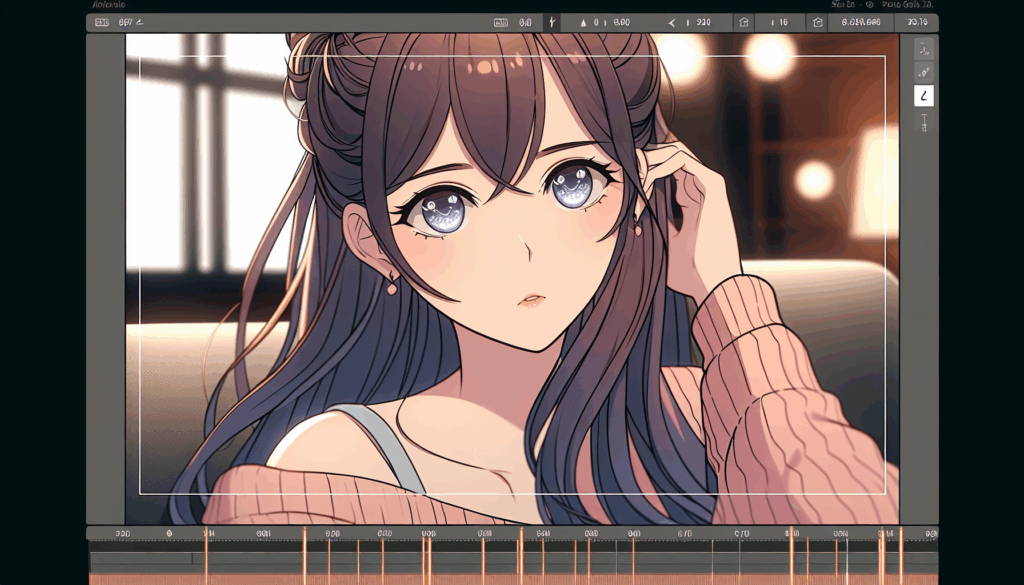Click the bottom ruler-like icon in right sidebar

click(924, 122)
